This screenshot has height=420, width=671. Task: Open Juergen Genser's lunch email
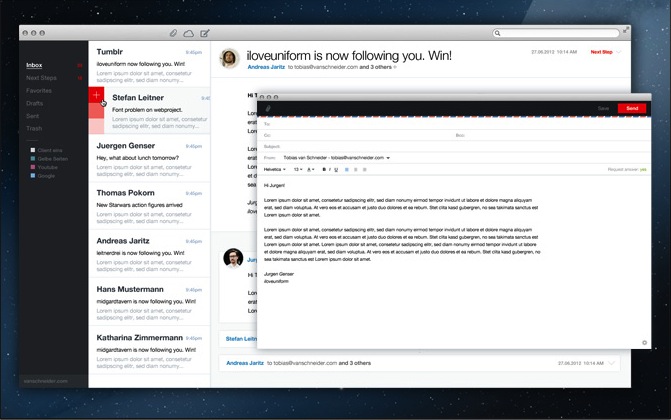click(x=149, y=158)
